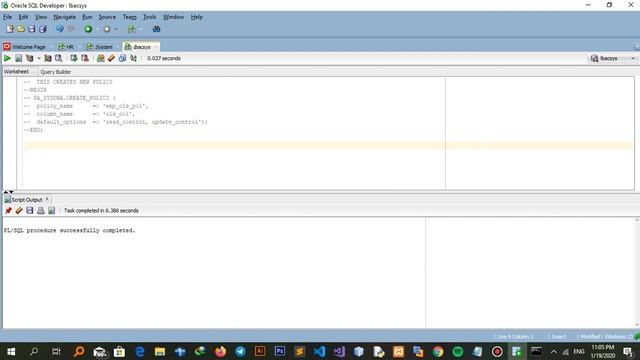Viewport: 640px width, 360px height.
Task: Open the Navigate menu
Action: (x=64, y=17)
